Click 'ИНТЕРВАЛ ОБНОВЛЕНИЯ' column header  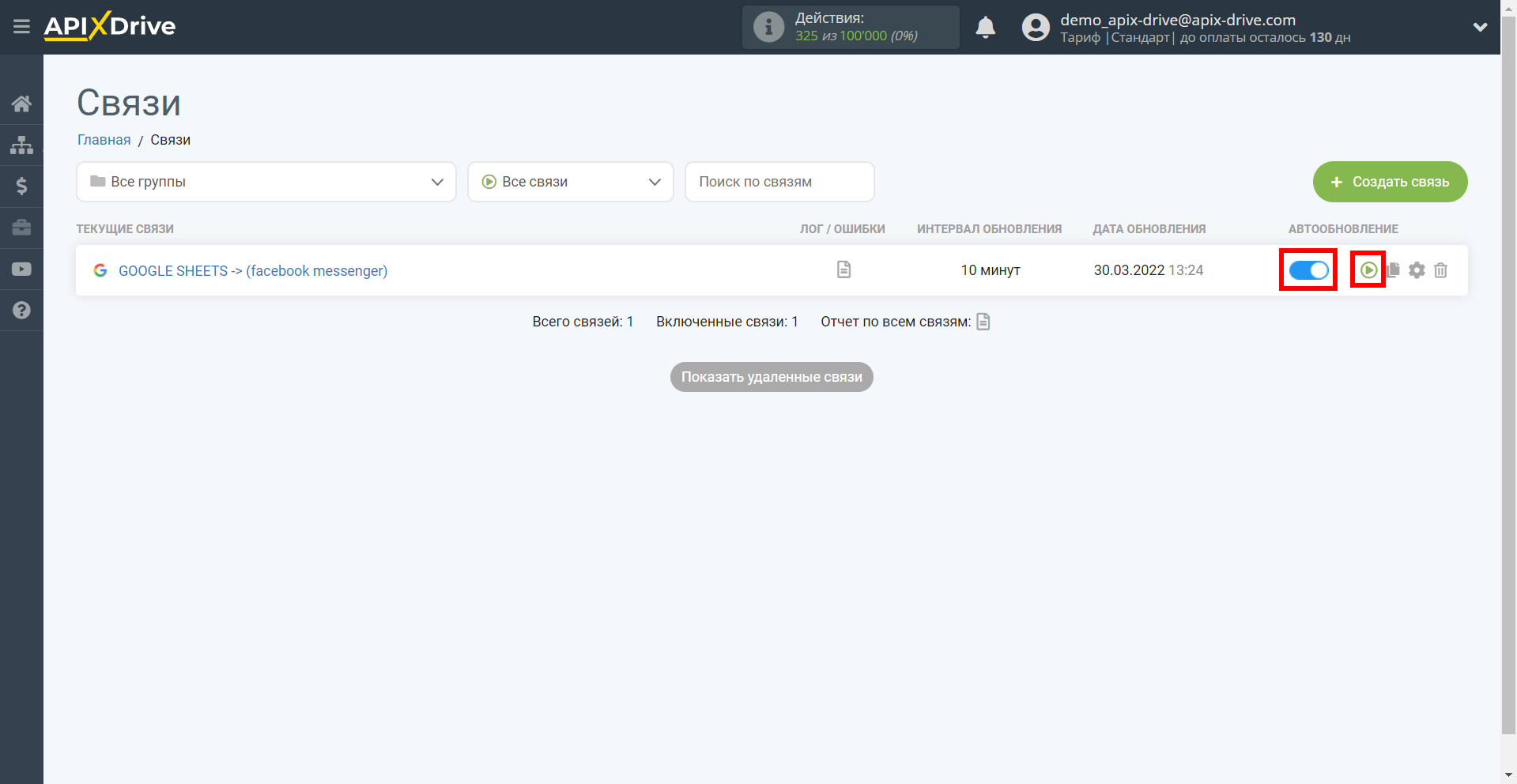coord(989,229)
